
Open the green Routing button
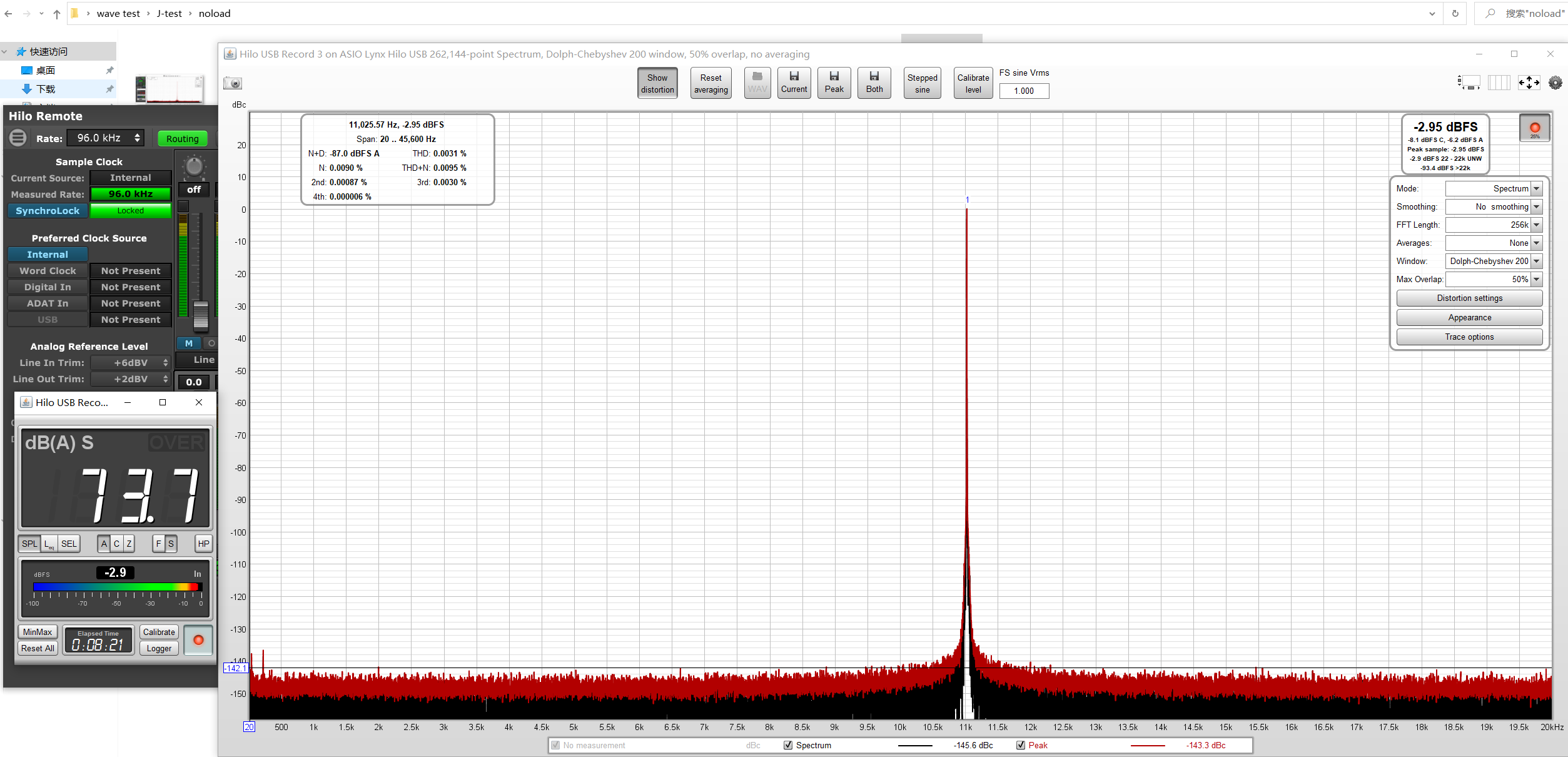pos(183,138)
